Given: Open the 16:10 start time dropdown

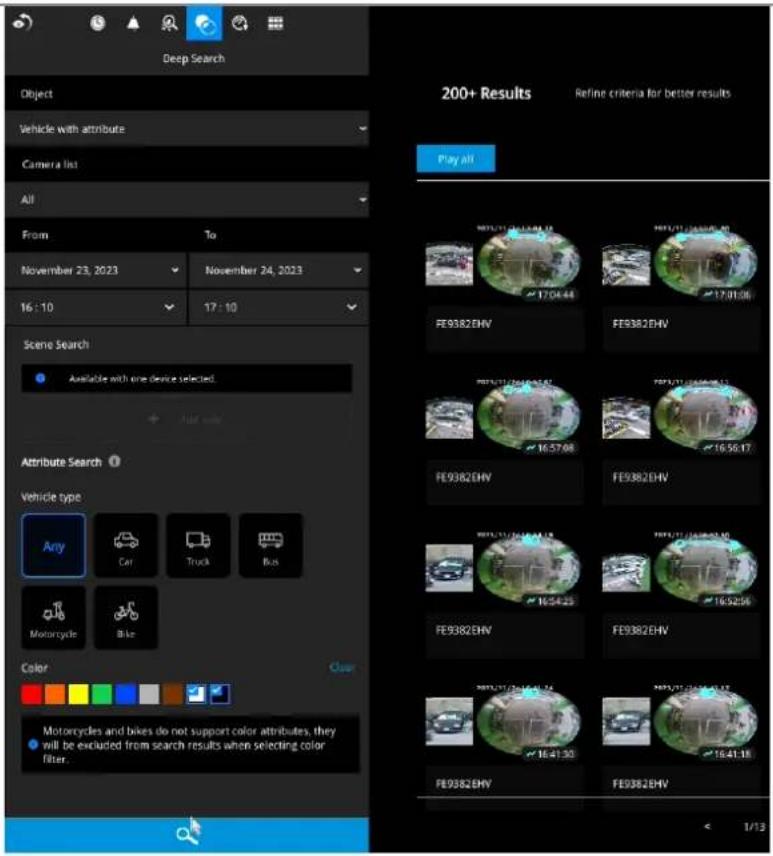Looking at the screenshot, I should tap(96, 307).
